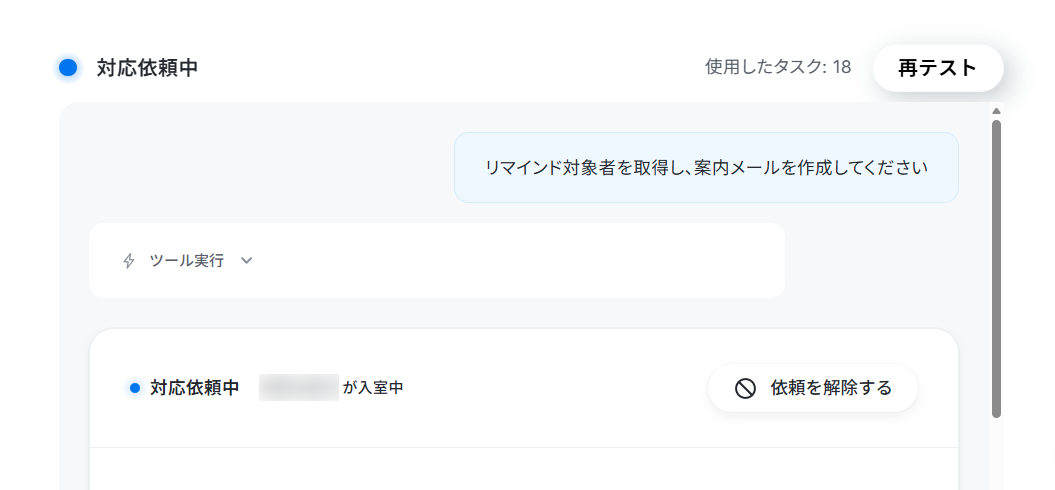Click the 依頼を解除する button text
Screen dimensions: 1055x490
pyautogui.click(x=831, y=388)
